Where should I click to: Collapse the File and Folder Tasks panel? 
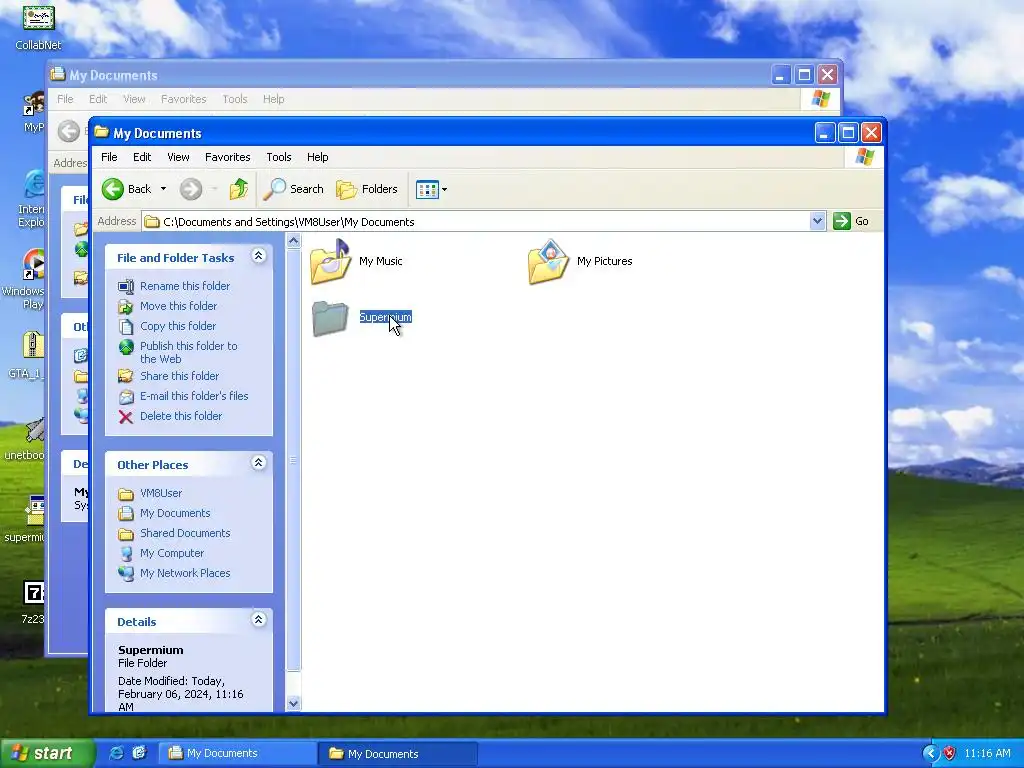point(259,256)
